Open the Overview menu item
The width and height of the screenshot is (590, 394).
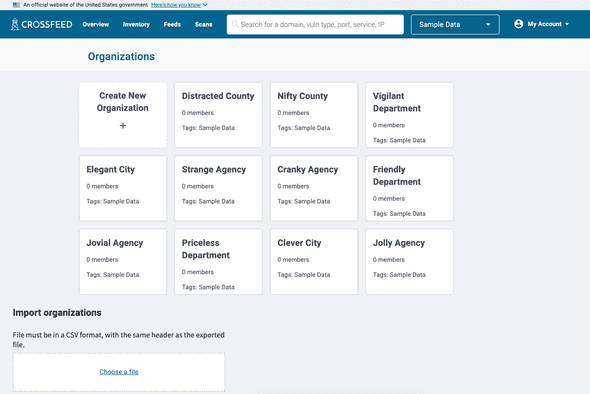[96, 24]
